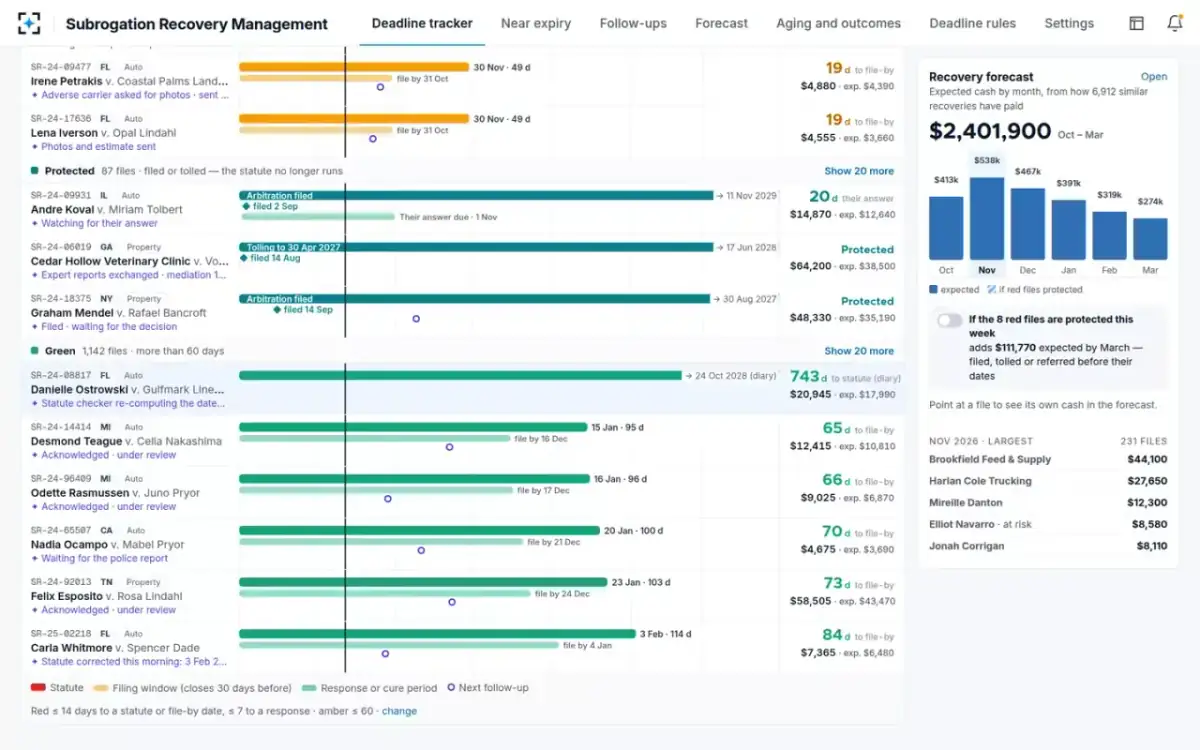This screenshot has width=1200, height=750.
Task: Show 20 more Green files
Action: (859, 351)
